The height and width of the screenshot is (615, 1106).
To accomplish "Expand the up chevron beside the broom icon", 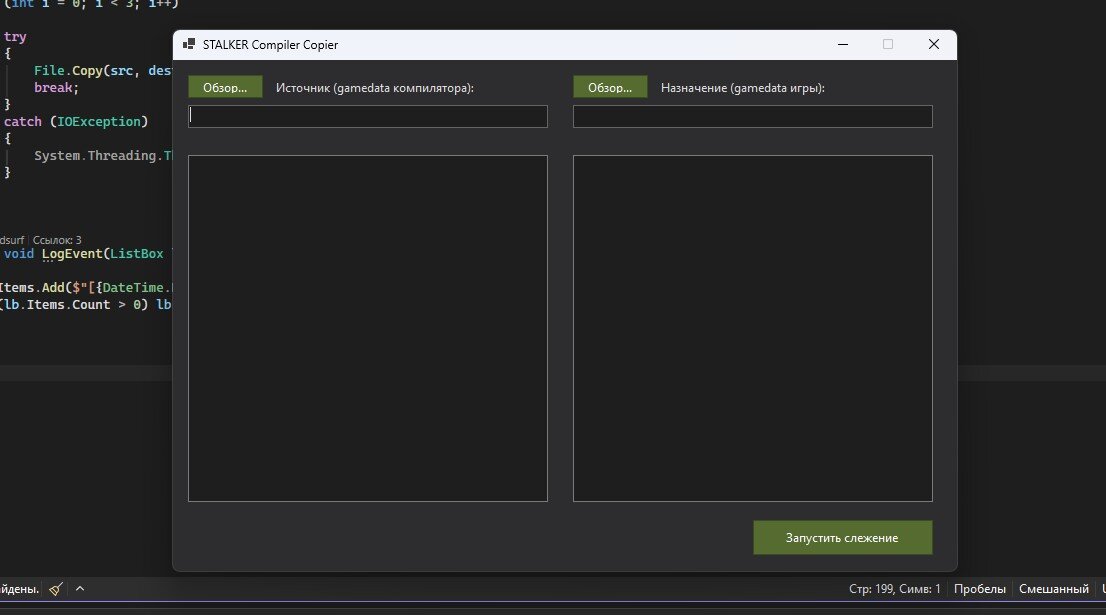I will point(80,589).
